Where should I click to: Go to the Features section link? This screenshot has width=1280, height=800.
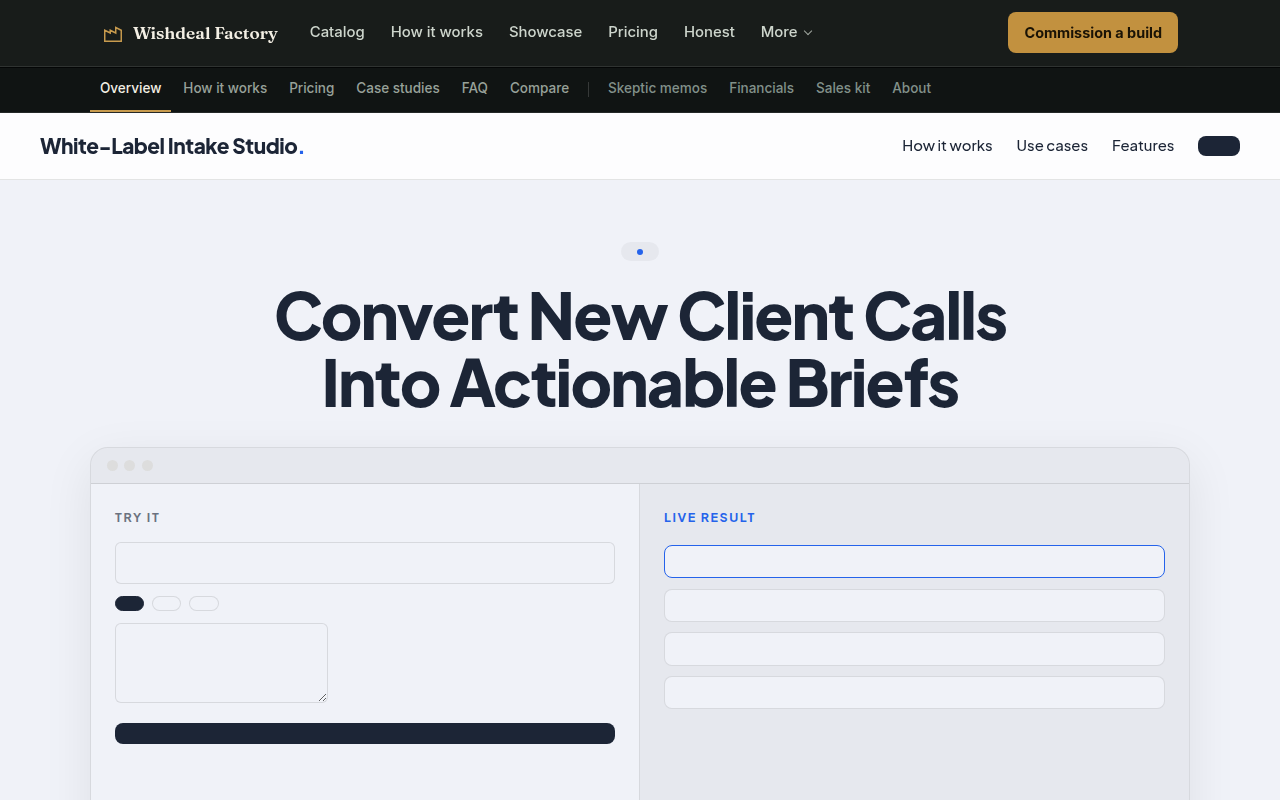(1143, 146)
